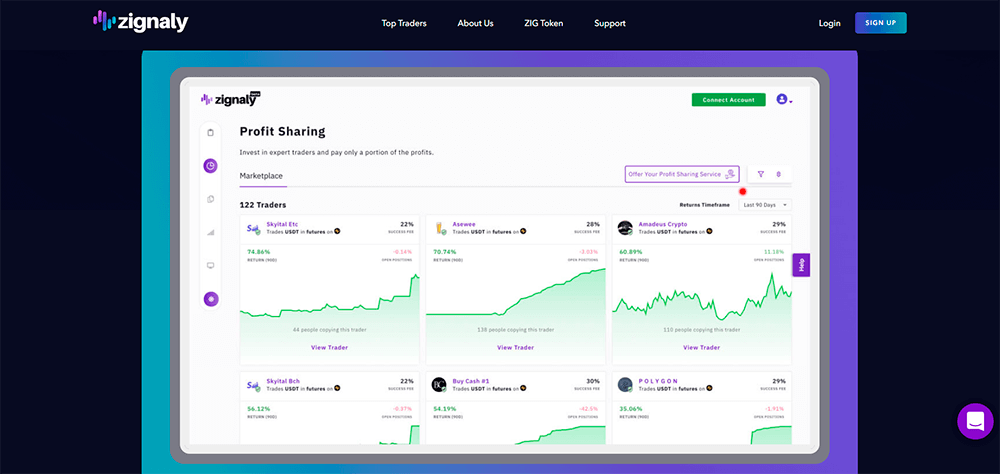Open the purple Help side tab
The width and height of the screenshot is (1000, 474).
coord(801,265)
